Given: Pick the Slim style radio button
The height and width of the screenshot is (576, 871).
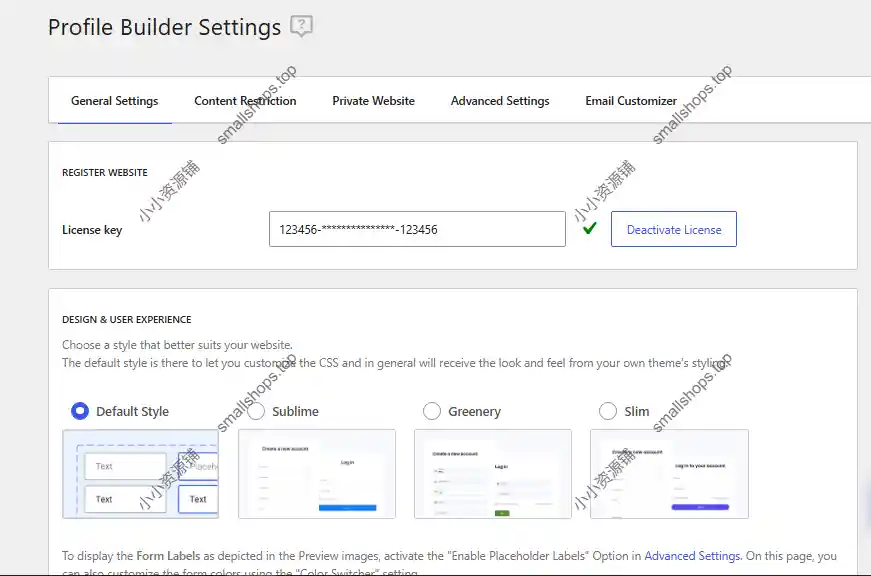Looking at the screenshot, I should pos(608,411).
